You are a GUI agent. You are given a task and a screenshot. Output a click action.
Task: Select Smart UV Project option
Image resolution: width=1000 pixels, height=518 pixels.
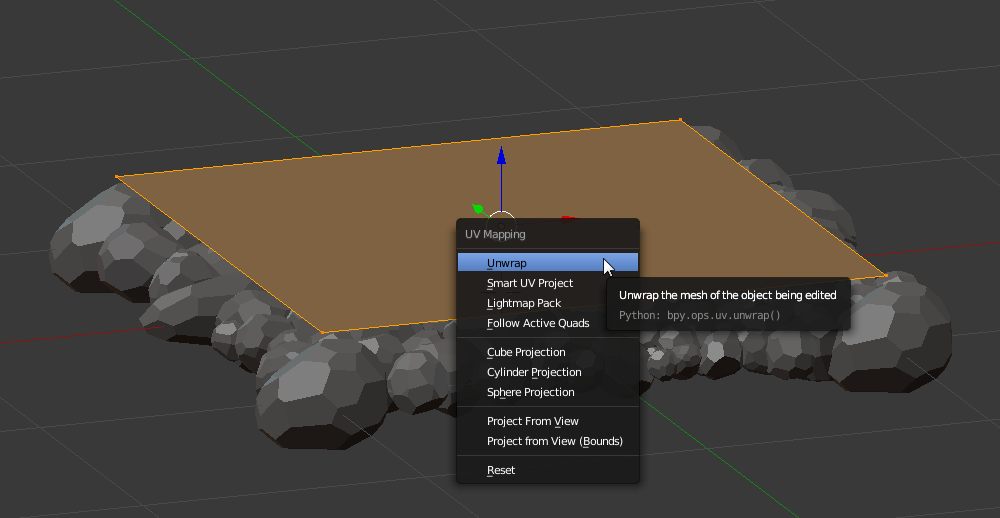529,284
